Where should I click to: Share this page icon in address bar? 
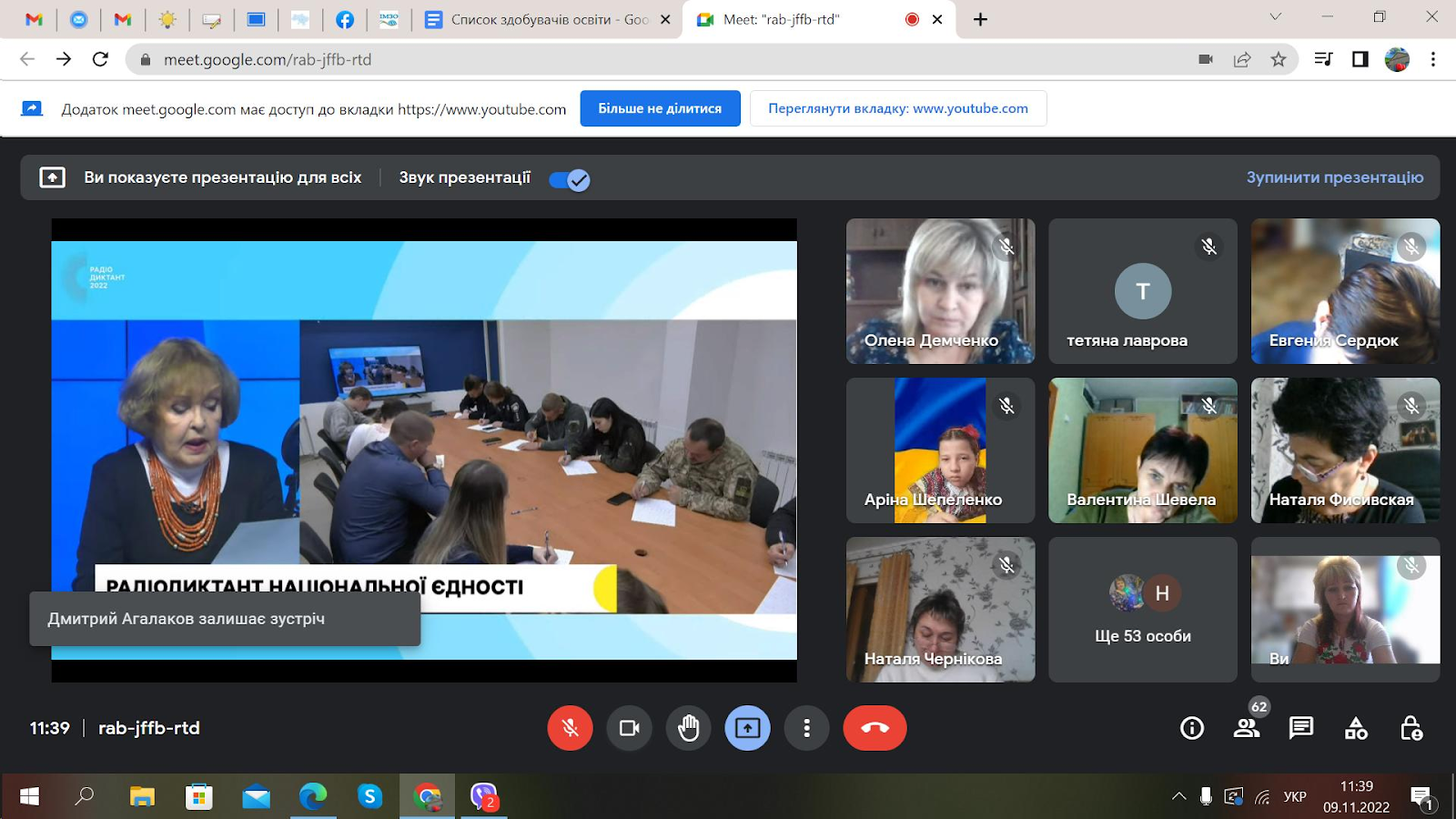[x=1242, y=59]
